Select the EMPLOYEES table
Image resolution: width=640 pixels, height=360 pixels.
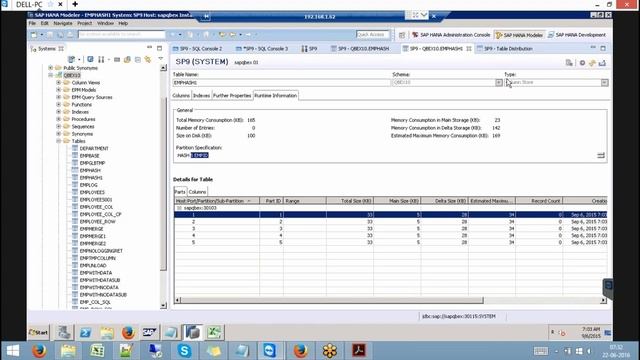[92, 192]
